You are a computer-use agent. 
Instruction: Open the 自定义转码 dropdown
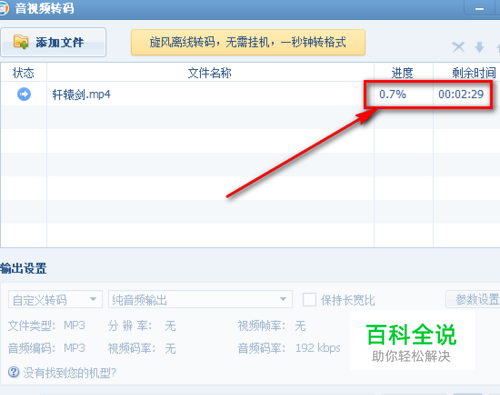(x=55, y=299)
